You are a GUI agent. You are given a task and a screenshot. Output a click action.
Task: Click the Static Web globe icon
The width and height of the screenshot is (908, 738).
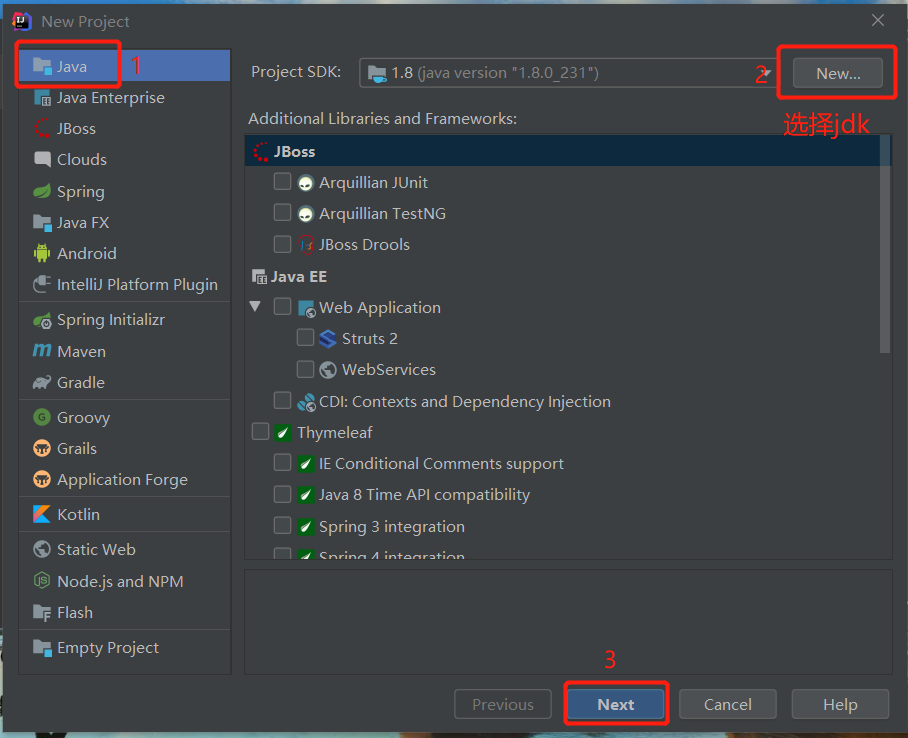[x=42, y=549]
